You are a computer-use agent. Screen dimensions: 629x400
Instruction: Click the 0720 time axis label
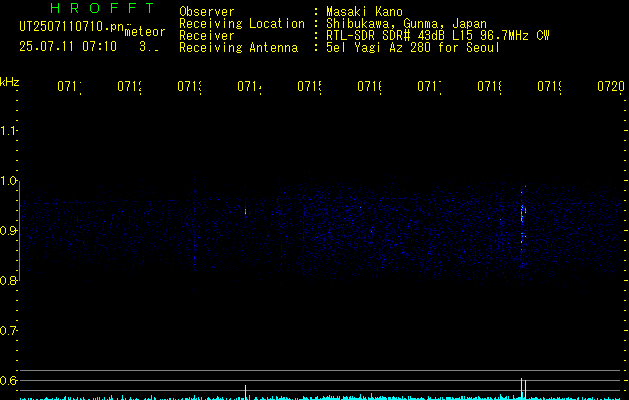click(611, 86)
